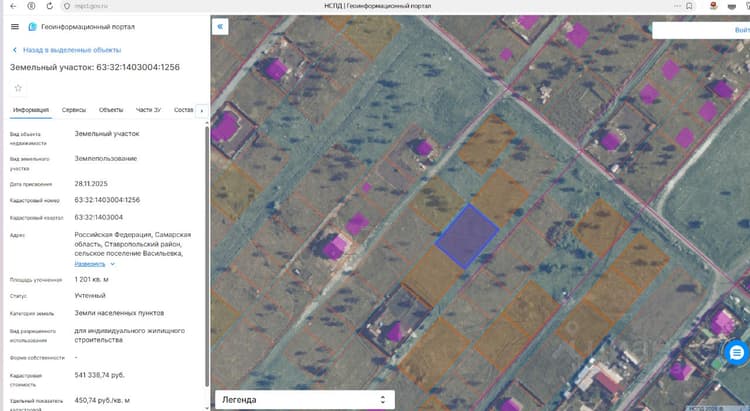Add the land plot to favorites star
750x411 pixels.
18,88
